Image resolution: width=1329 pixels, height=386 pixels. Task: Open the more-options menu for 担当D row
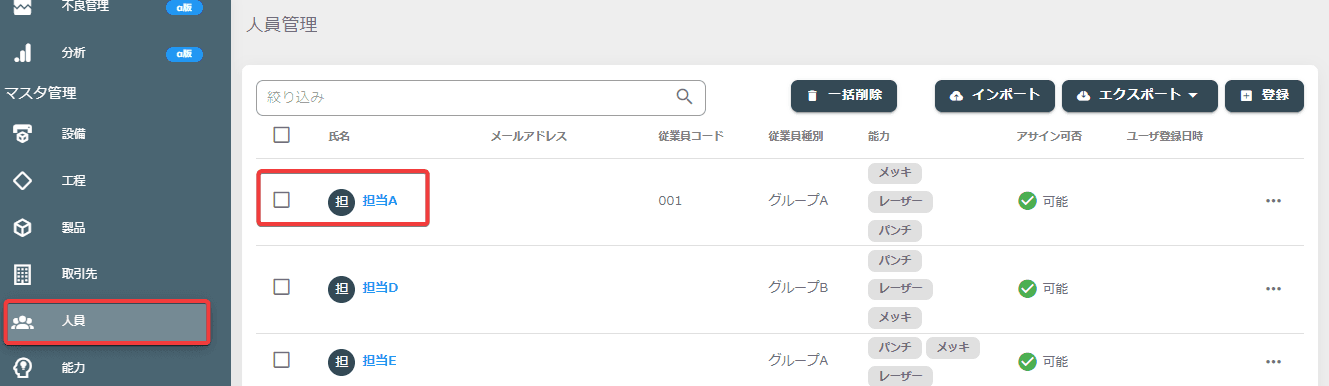coord(1273,288)
